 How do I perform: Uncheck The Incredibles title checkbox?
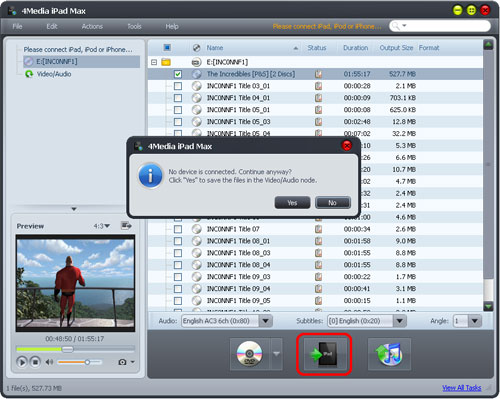178,74
